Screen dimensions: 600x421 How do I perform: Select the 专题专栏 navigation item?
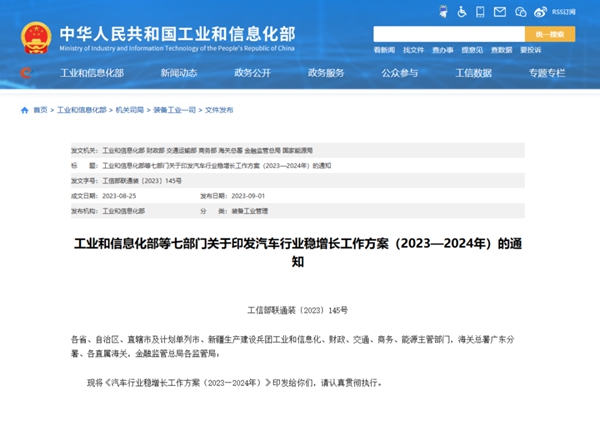[547, 73]
